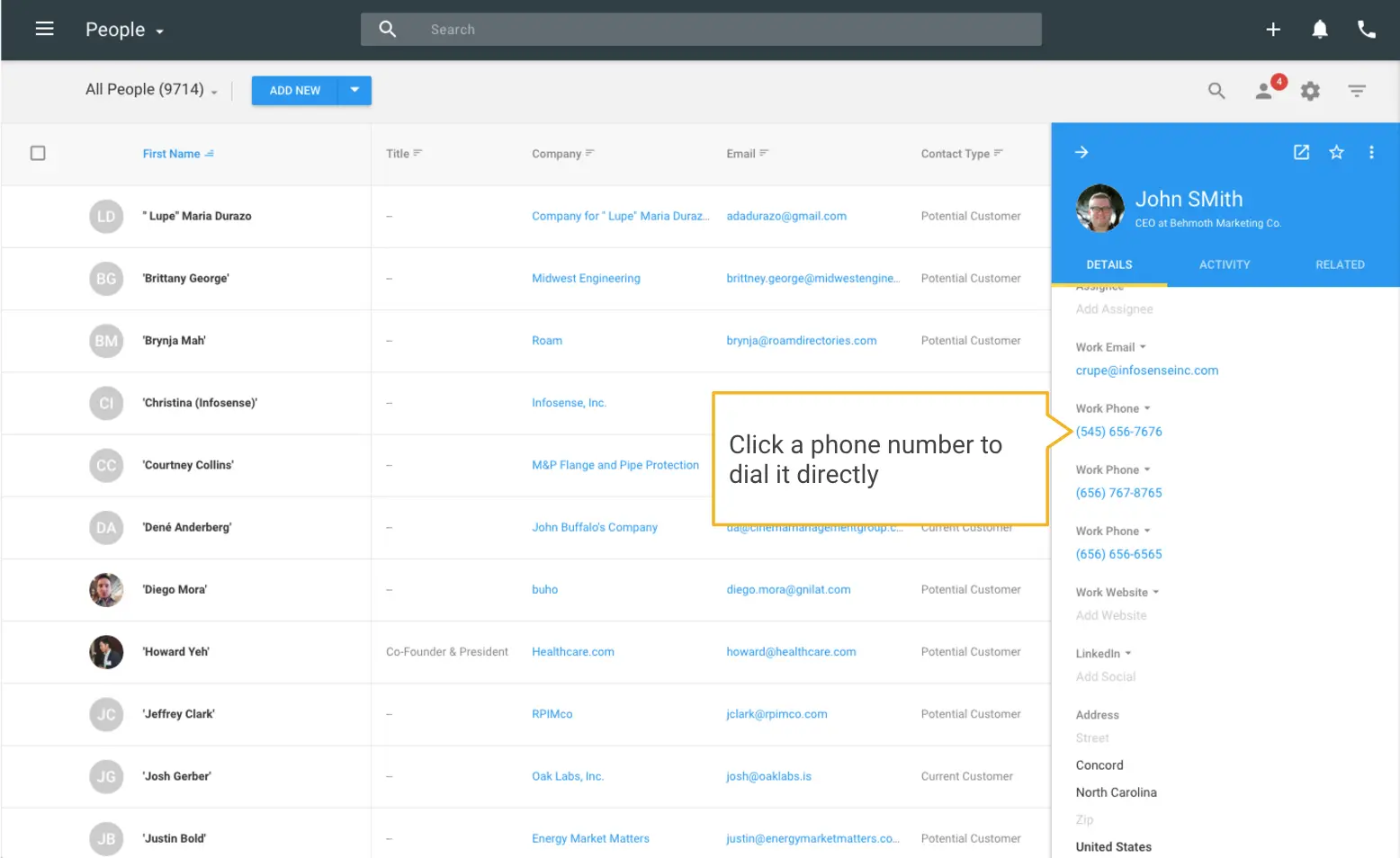Open the list settings gear

tap(1311, 91)
